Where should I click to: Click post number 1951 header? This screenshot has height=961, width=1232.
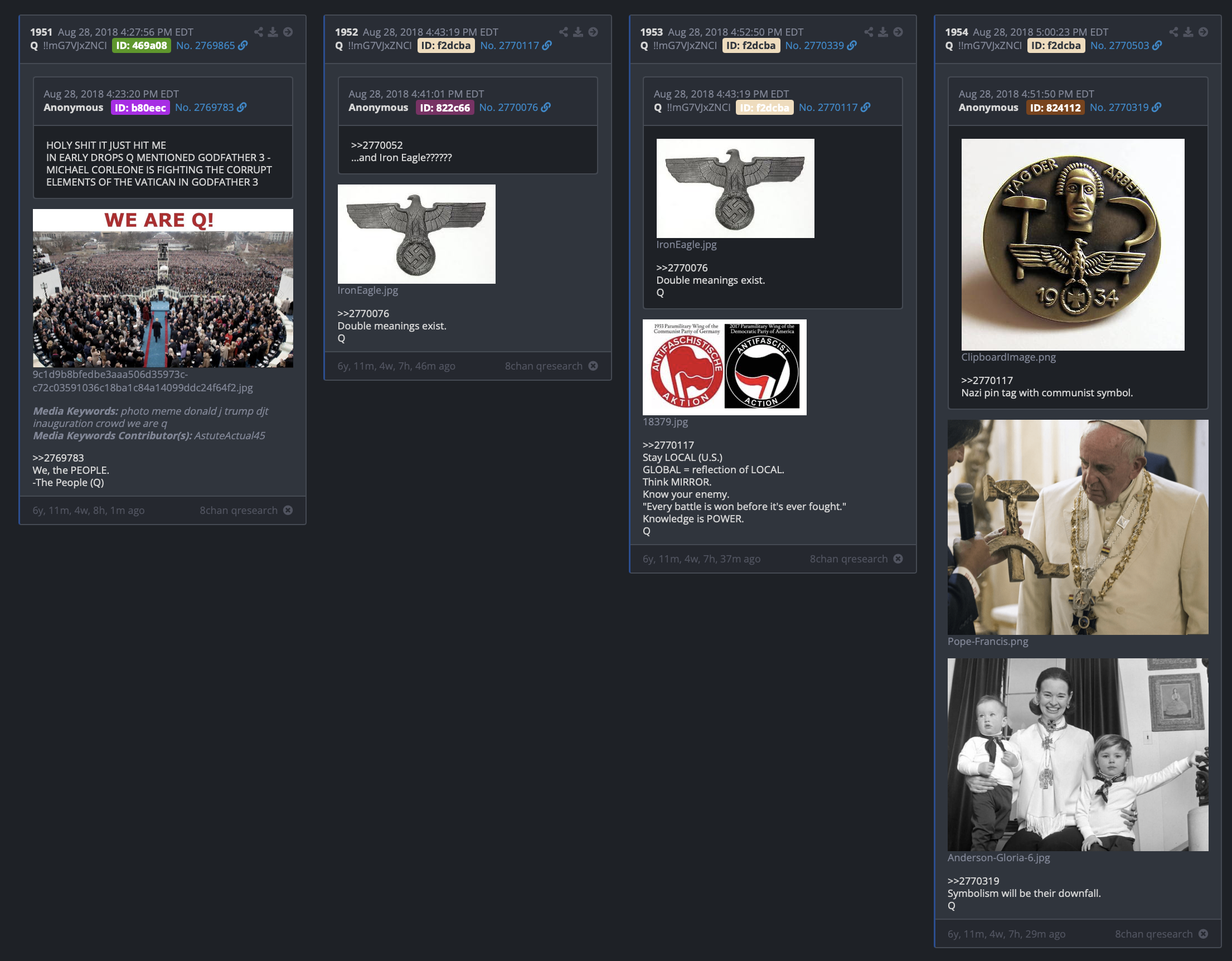click(41, 32)
